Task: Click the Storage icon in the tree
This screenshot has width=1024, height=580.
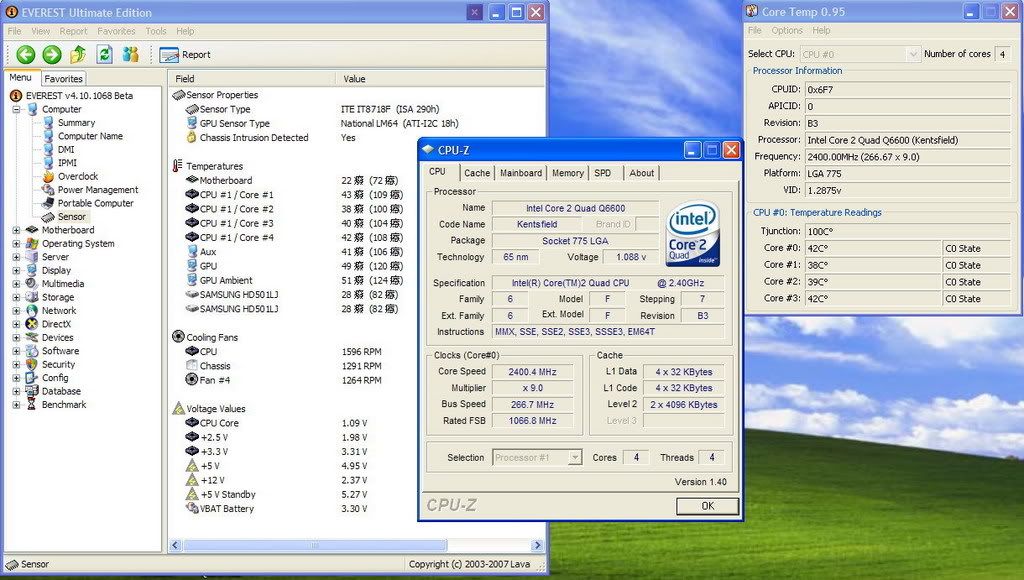Action: 32,297
